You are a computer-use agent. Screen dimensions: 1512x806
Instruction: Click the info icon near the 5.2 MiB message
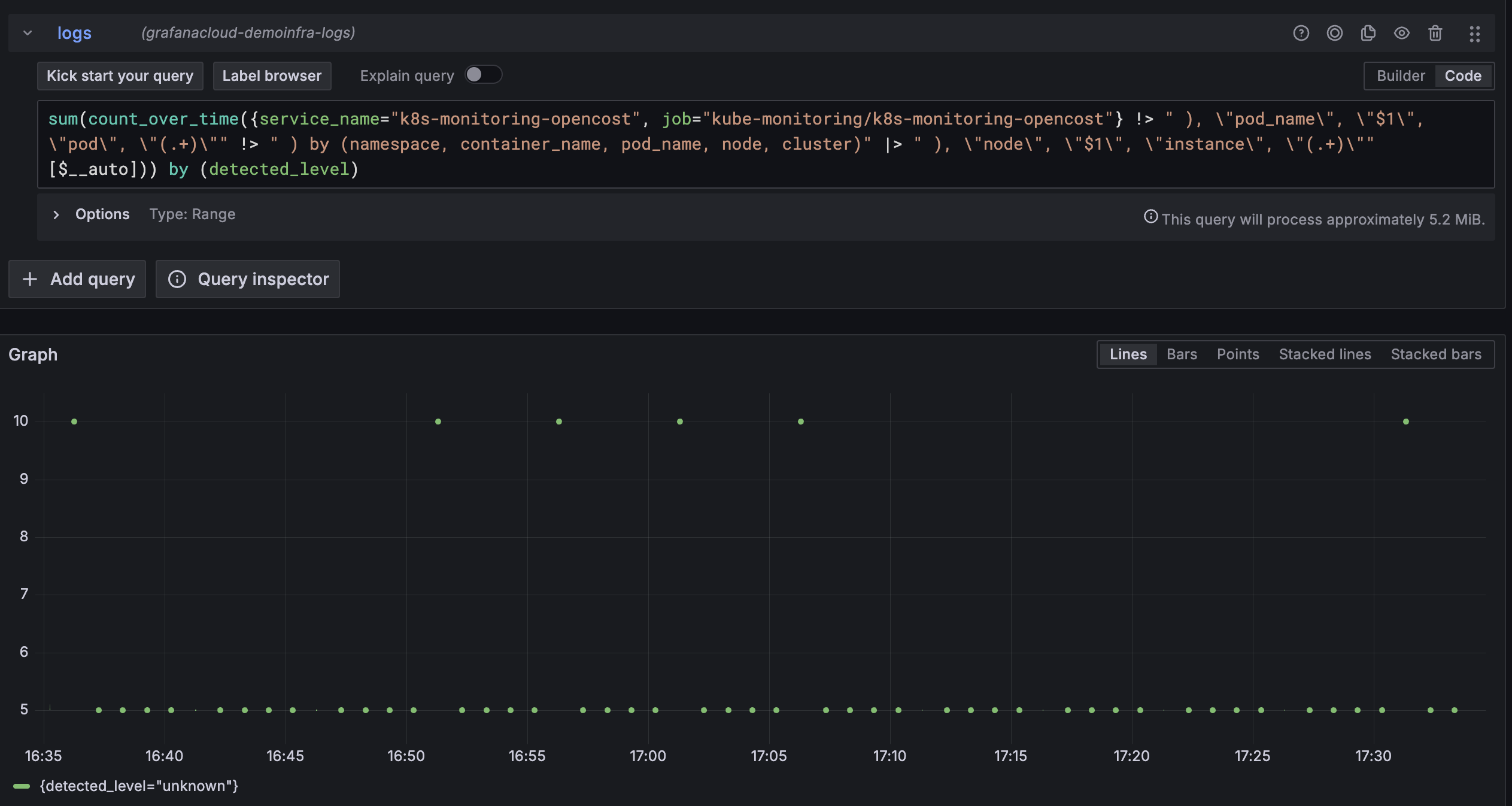[1151, 218]
